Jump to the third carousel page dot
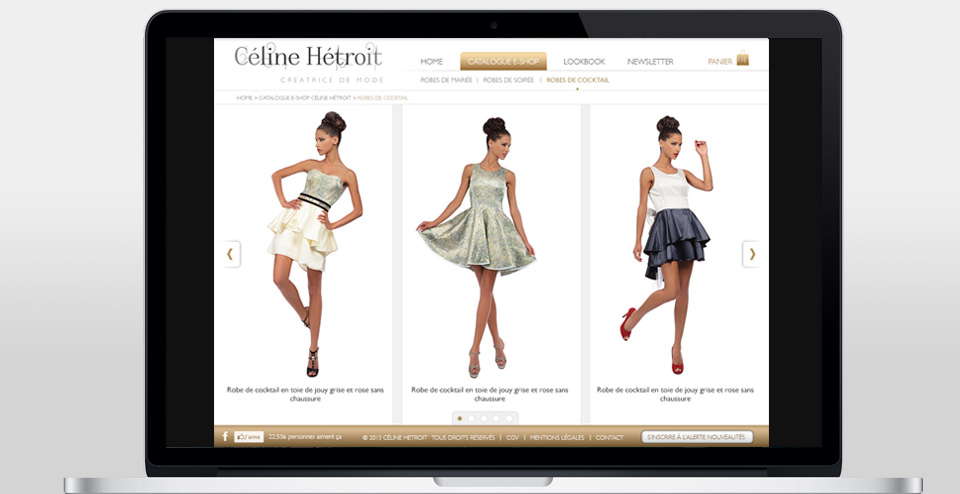 coord(484,418)
